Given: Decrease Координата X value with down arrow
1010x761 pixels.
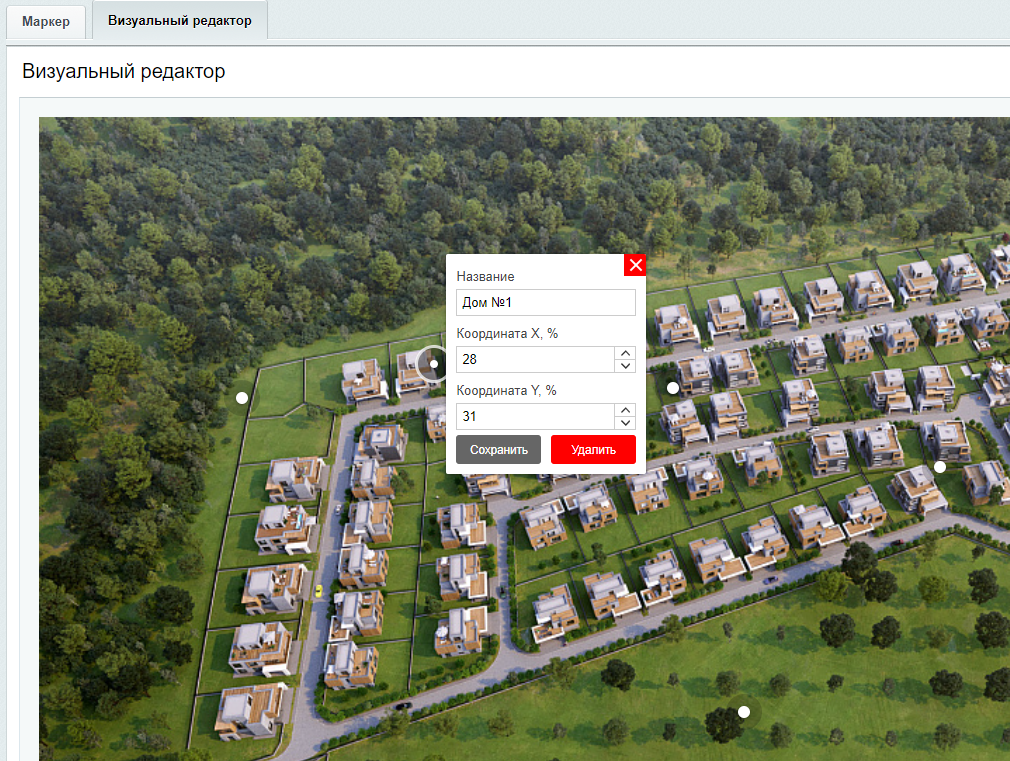Looking at the screenshot, I should coord(625,366).
